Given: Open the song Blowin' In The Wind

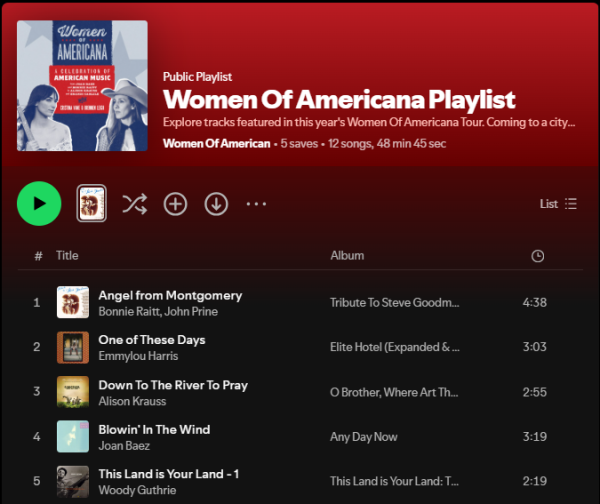Looking at the screenshot, I should pos(154,429).
